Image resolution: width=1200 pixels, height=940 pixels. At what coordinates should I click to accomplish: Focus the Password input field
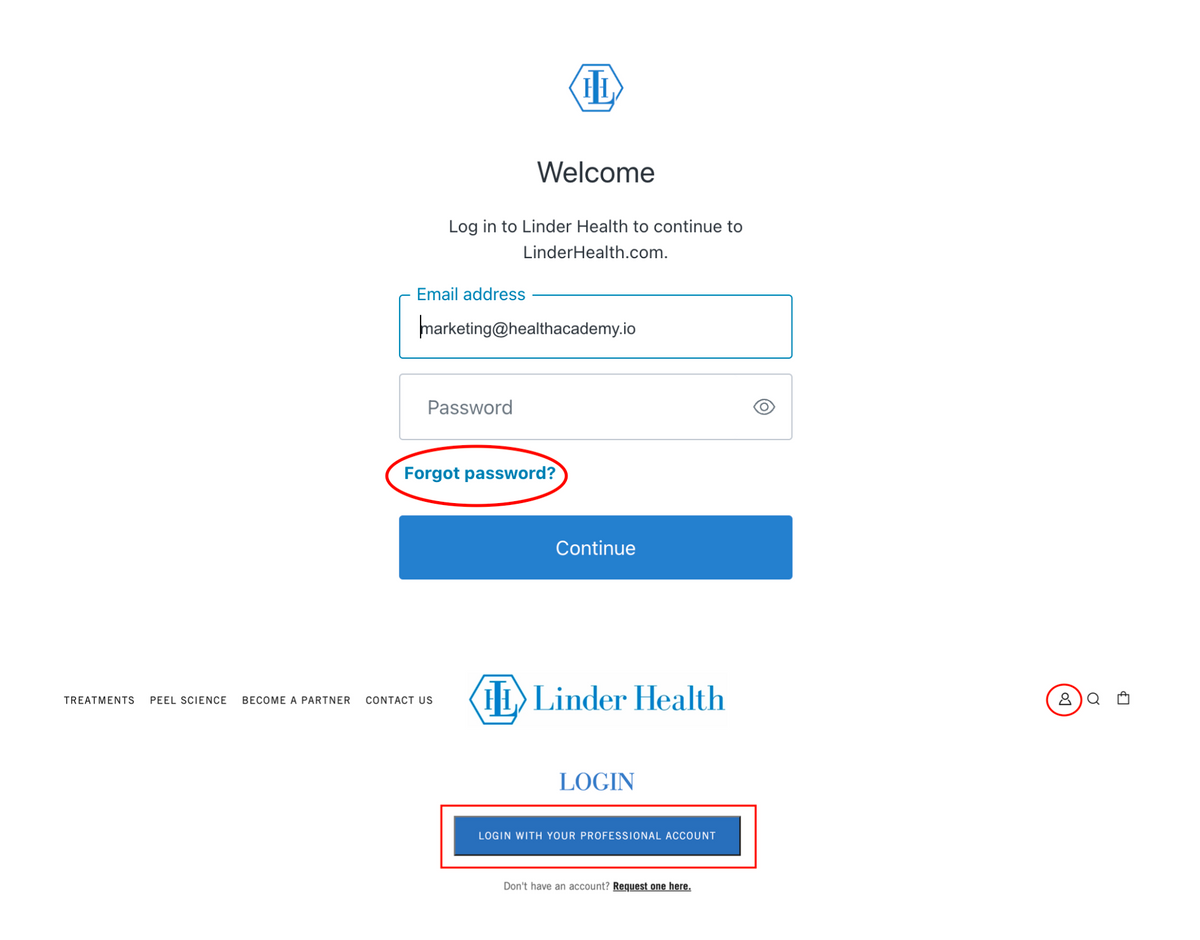click(596, 407)
